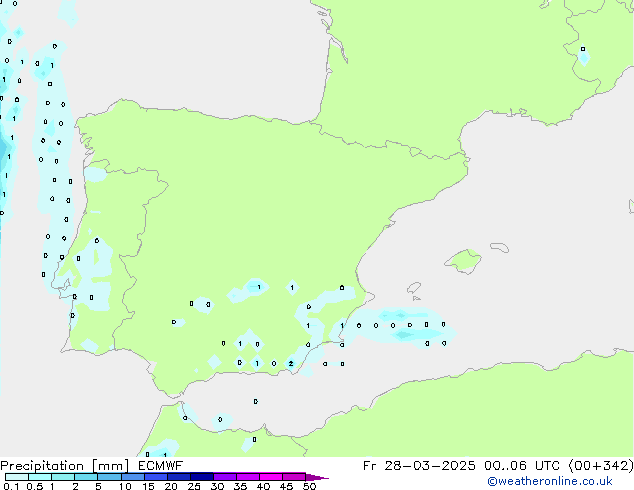Screen dimensions: 634x490
Task: Click the "Fr 28-03-2025" date text
Action: point(419,466)
